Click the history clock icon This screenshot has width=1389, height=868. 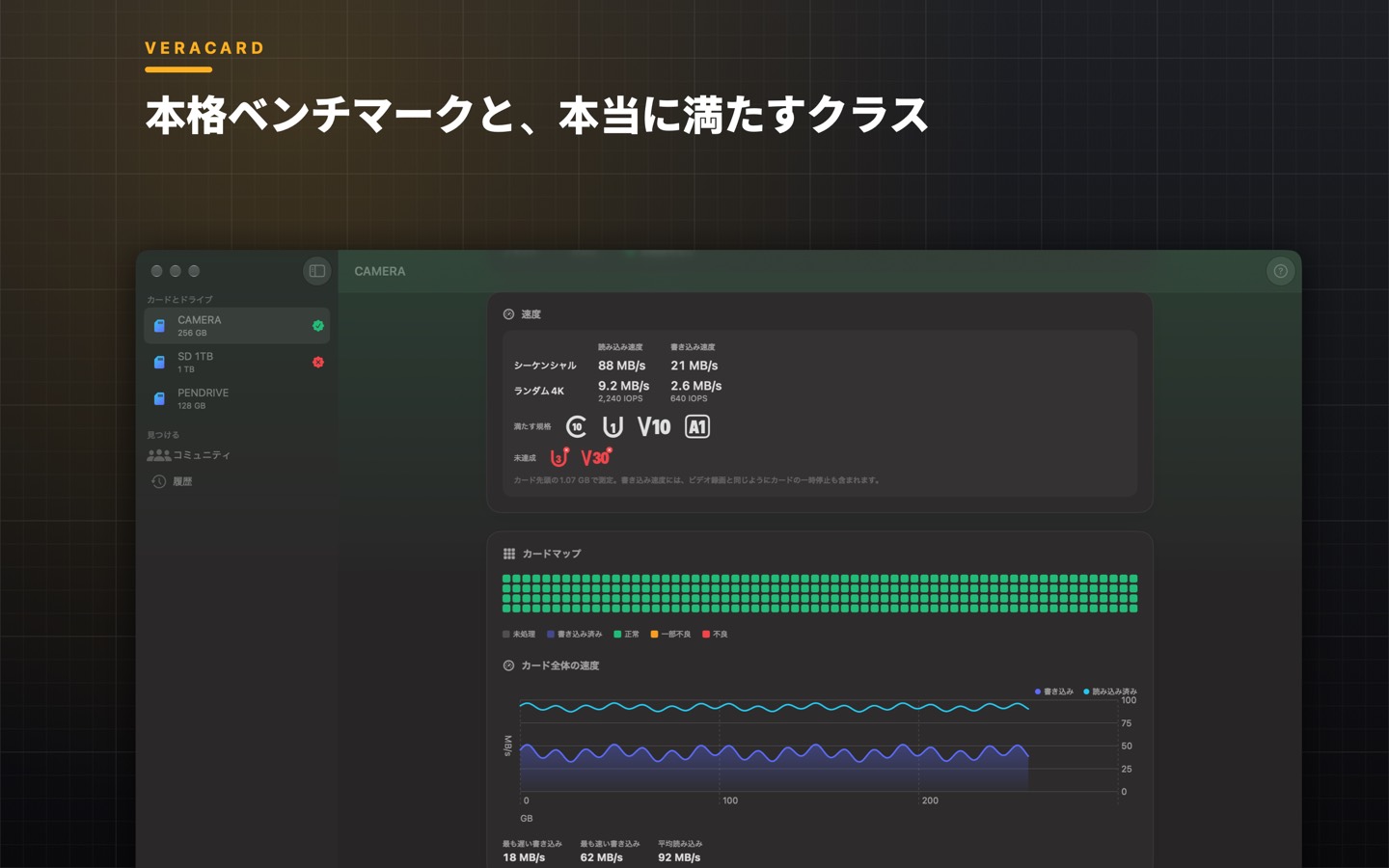(x=158, y=481)
